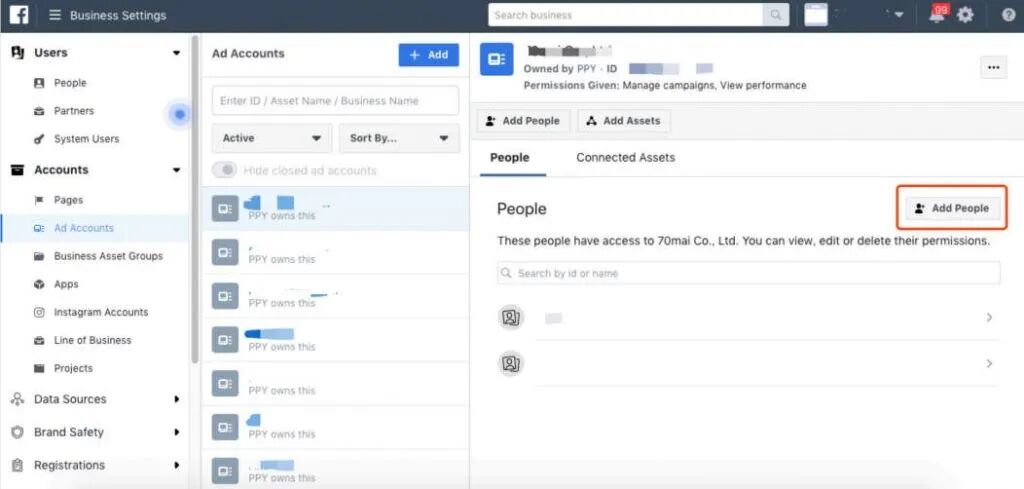The width and height of the screenshot is (1024, 489).
Task: Open Instagram Accounts in the sidebar
Action: pos(101,312)
